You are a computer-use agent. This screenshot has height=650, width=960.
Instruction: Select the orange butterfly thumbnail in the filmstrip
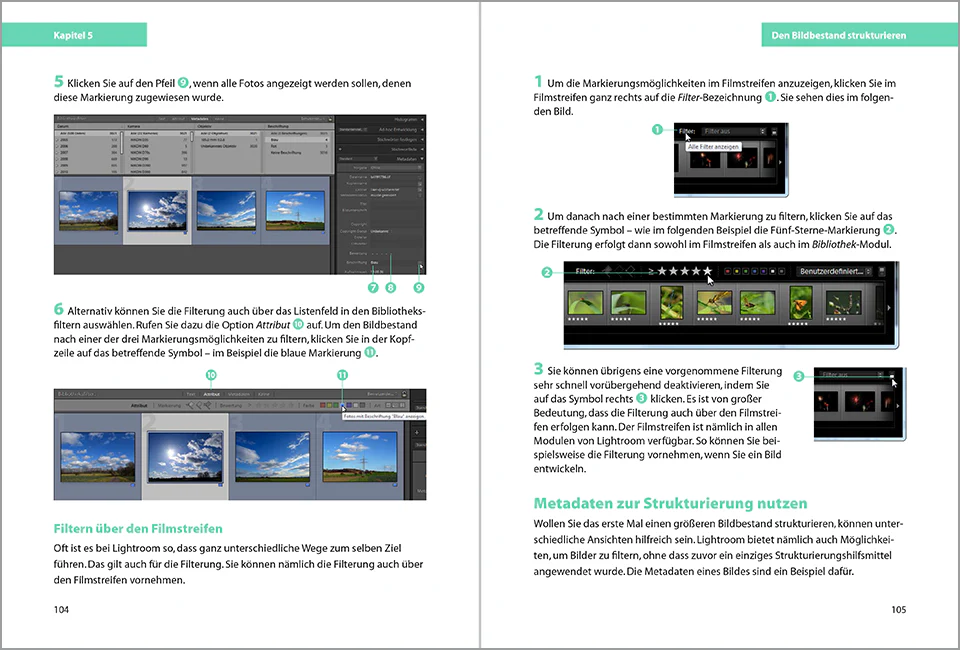point(800,302)
